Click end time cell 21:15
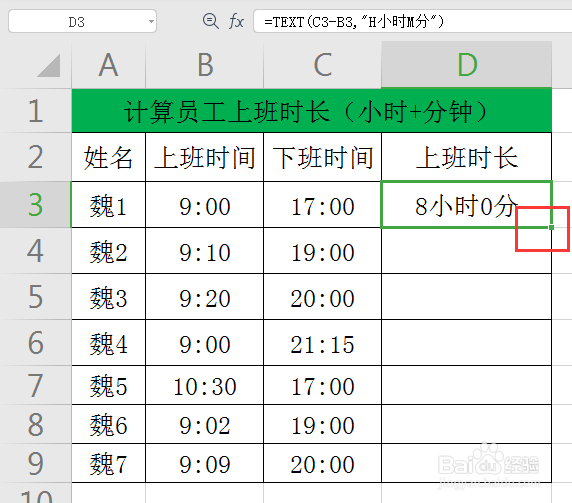The height and width of the screenshot is (503, 572). click(x=322, y=343)
